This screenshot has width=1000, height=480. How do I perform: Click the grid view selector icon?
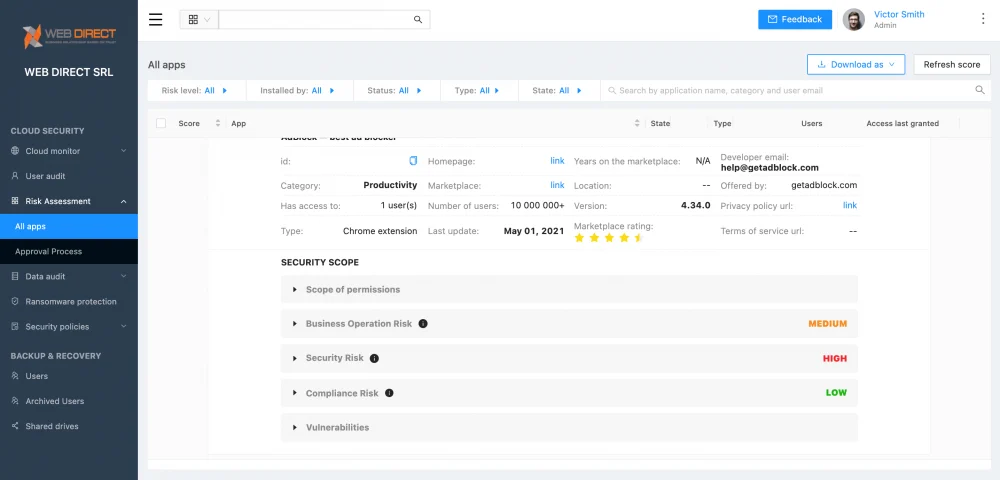[193, 20]
